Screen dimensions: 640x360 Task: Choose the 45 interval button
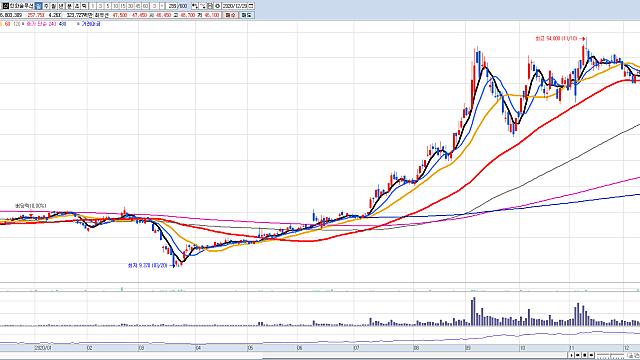(x=138, y=6)
